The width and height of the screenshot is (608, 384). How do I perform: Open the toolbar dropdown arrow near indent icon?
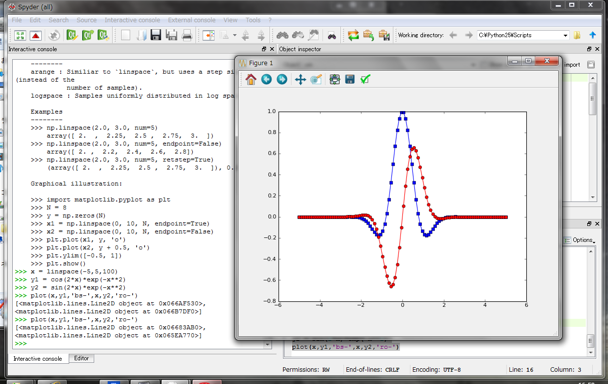(235, 35)
